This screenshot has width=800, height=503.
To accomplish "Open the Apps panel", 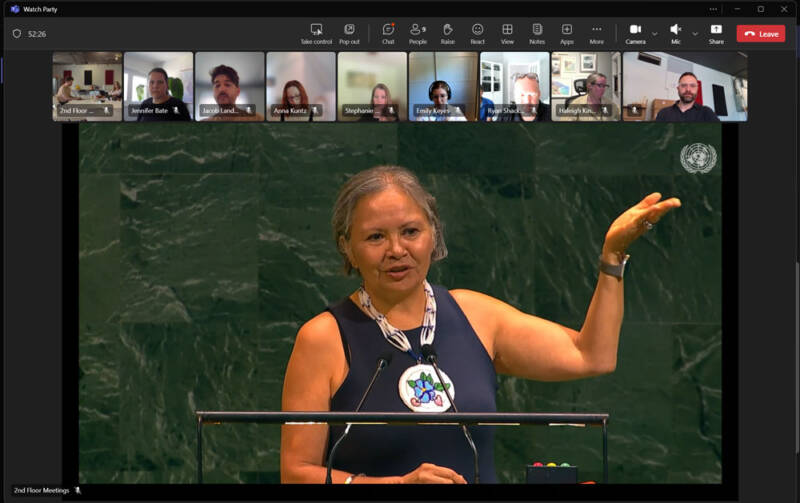I will [x=566, y=34].
